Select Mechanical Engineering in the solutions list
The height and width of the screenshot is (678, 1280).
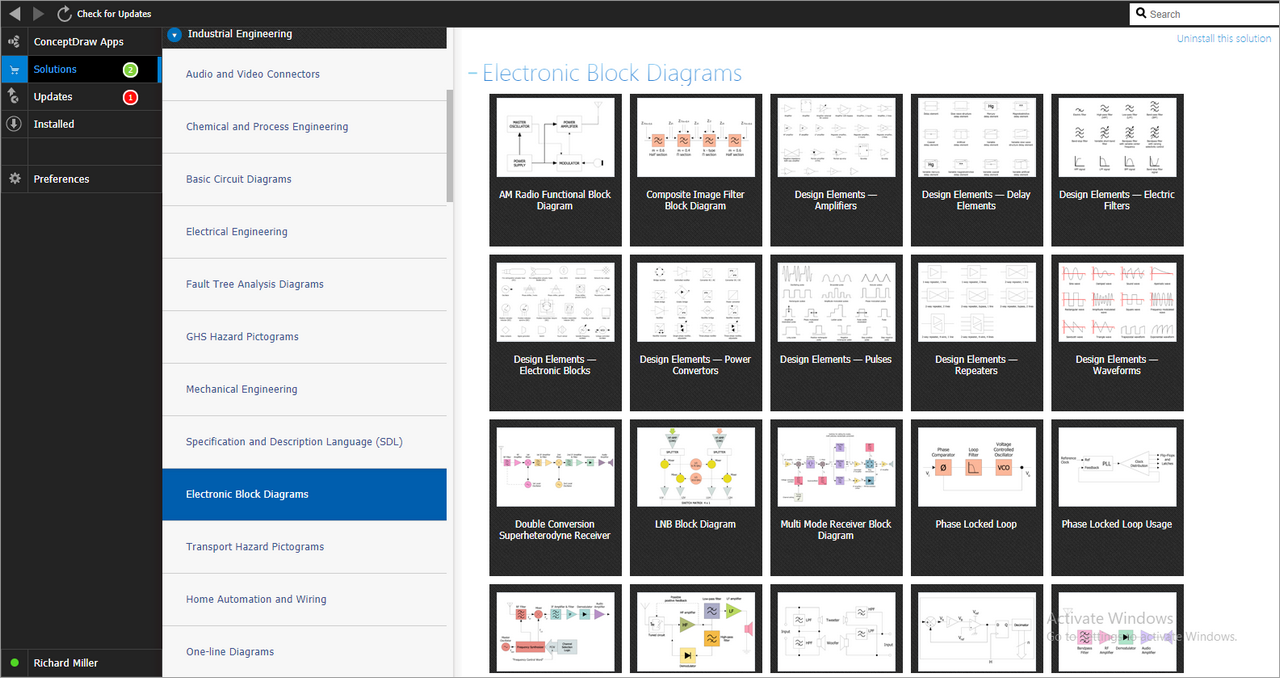[x=241, y=389]
